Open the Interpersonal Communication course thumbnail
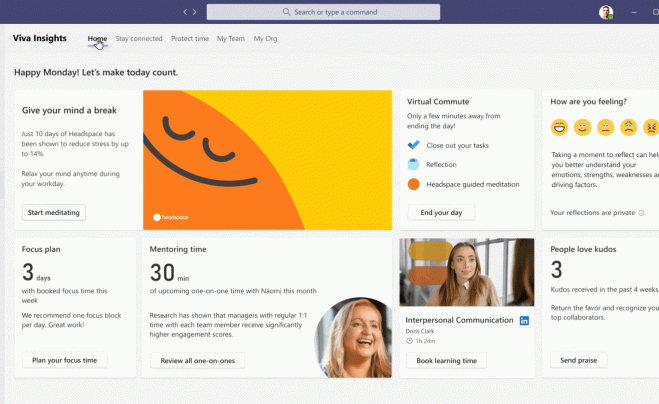This screenshot has width=659, height=404. (x=467, y=272)
